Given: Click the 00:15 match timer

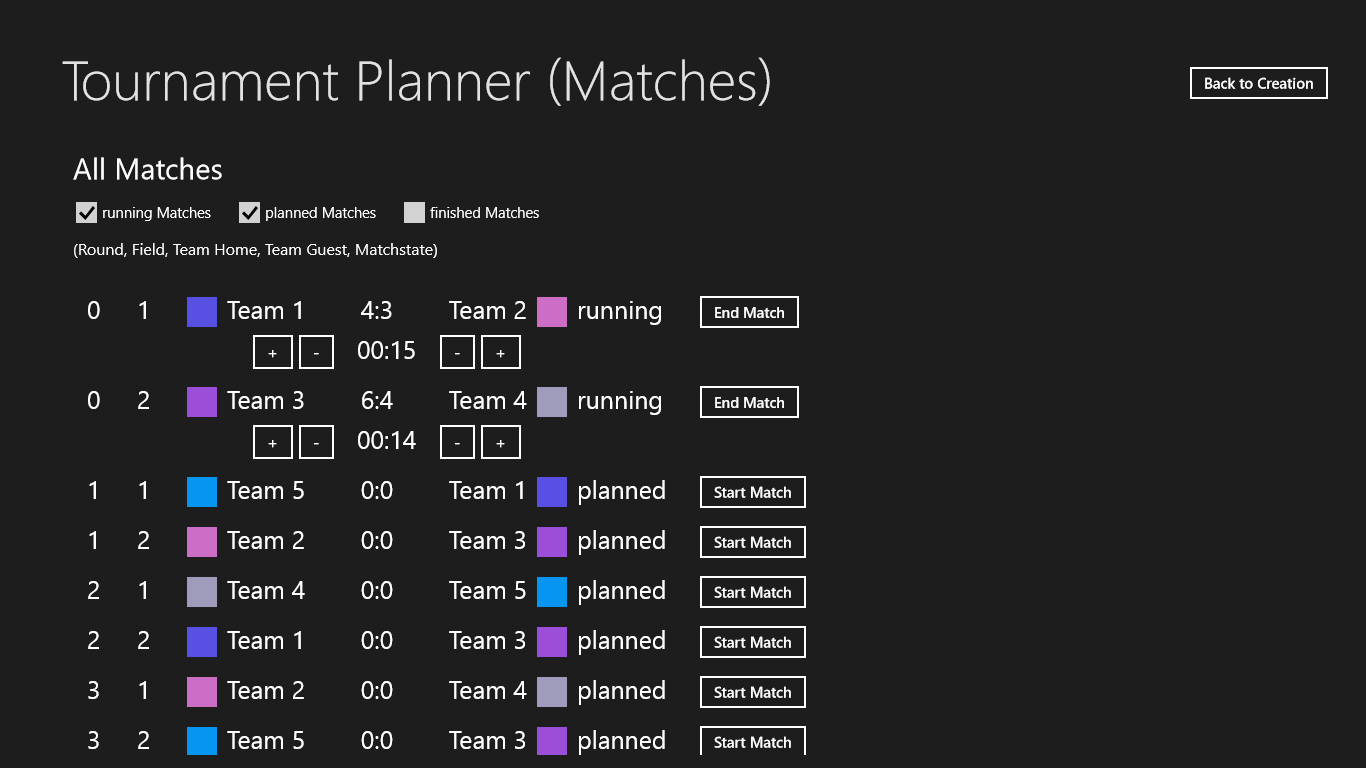Looking at the screenshot, I should (x=386, y=352).
